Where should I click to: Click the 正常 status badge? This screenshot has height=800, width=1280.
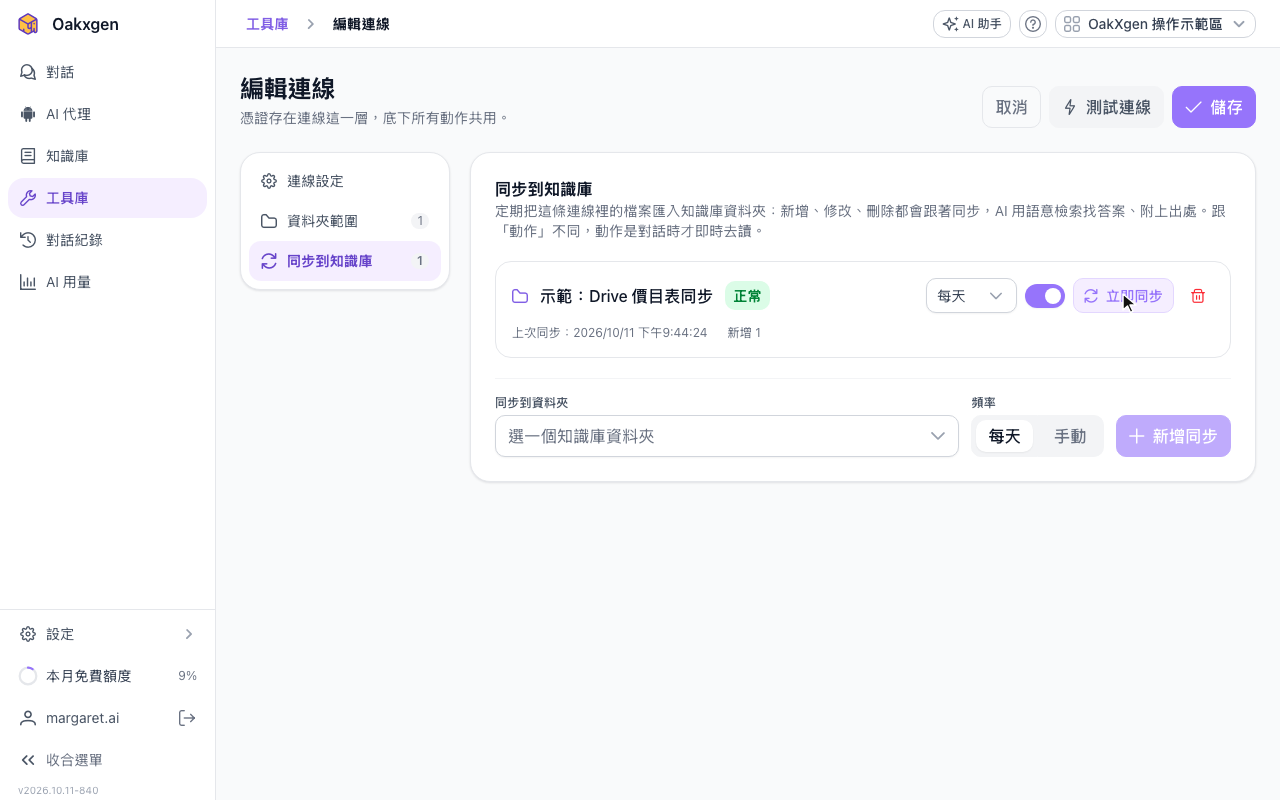click(747, 296)
